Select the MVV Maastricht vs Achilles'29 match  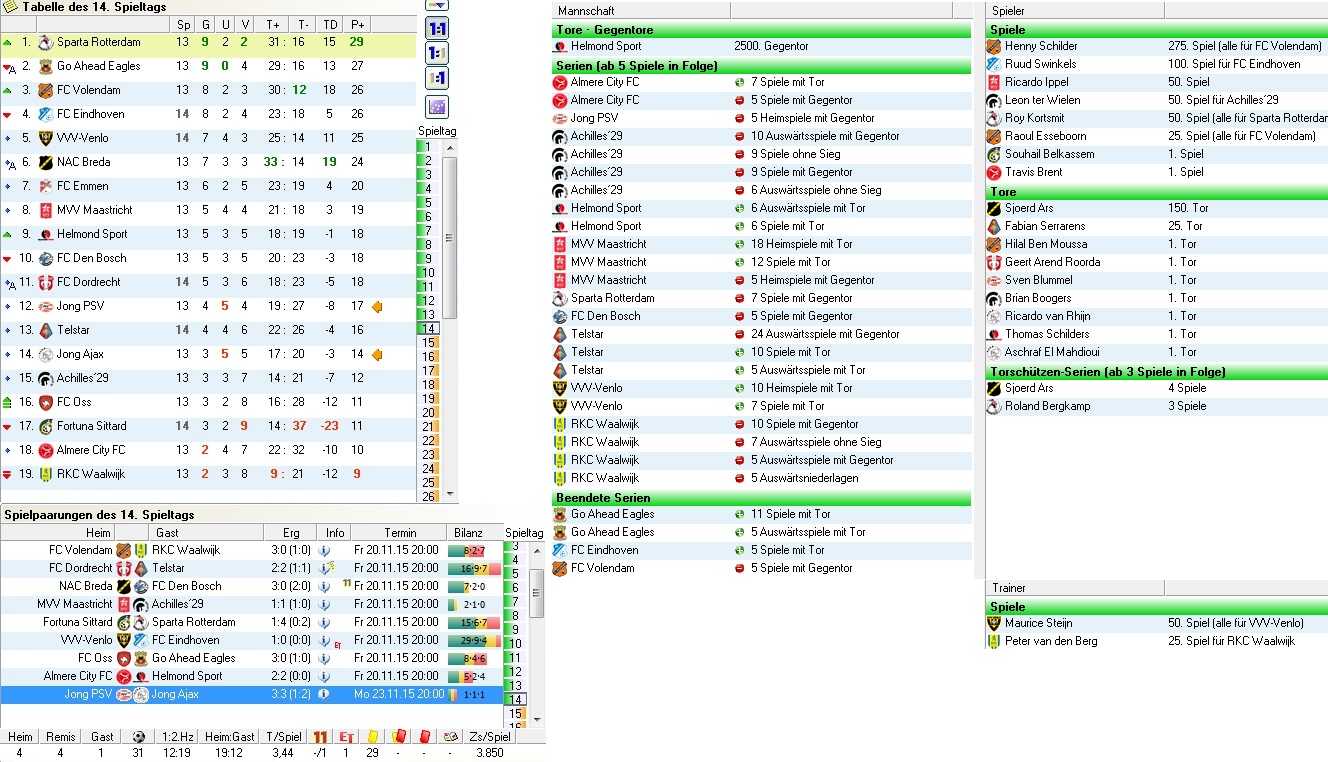click(251, 604)
